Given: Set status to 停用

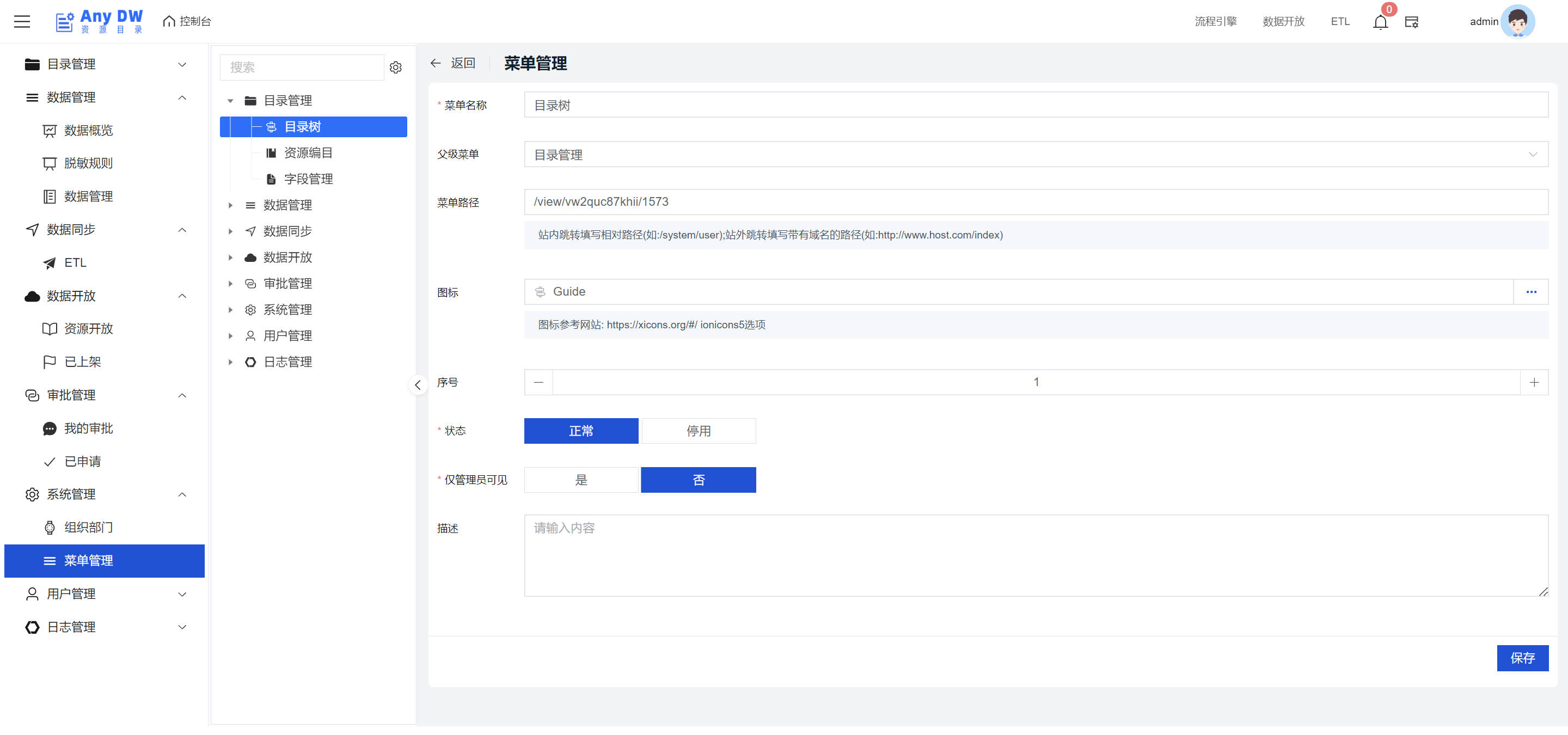Looking at the screenshot, I should [698, 431].
